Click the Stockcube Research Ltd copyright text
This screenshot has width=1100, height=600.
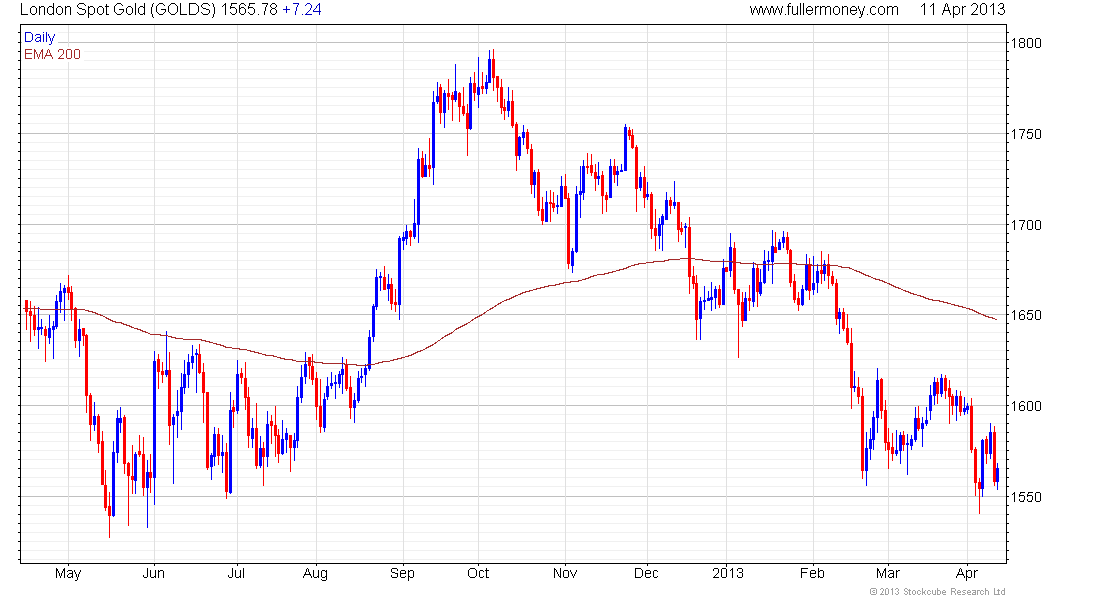click(x=937, y=592)
